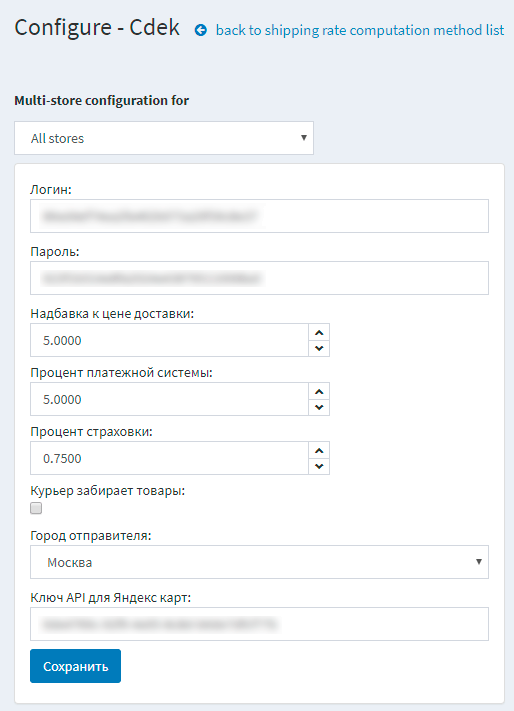Screen dimensions: 514x711
Task: Click inside Процент страховки field
Action: click(x=170, y=458)
